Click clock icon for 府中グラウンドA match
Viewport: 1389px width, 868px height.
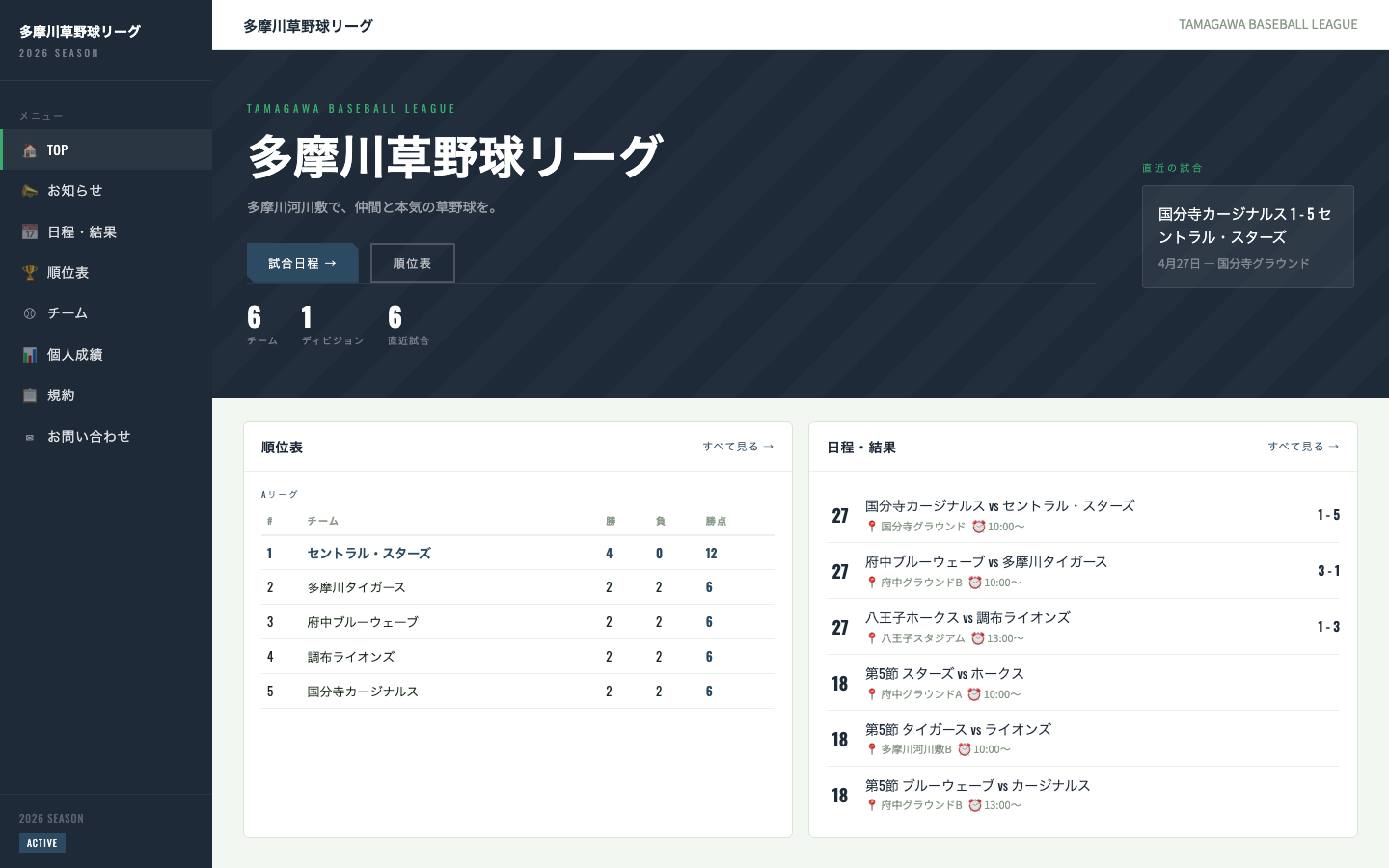tap(974, 694)
